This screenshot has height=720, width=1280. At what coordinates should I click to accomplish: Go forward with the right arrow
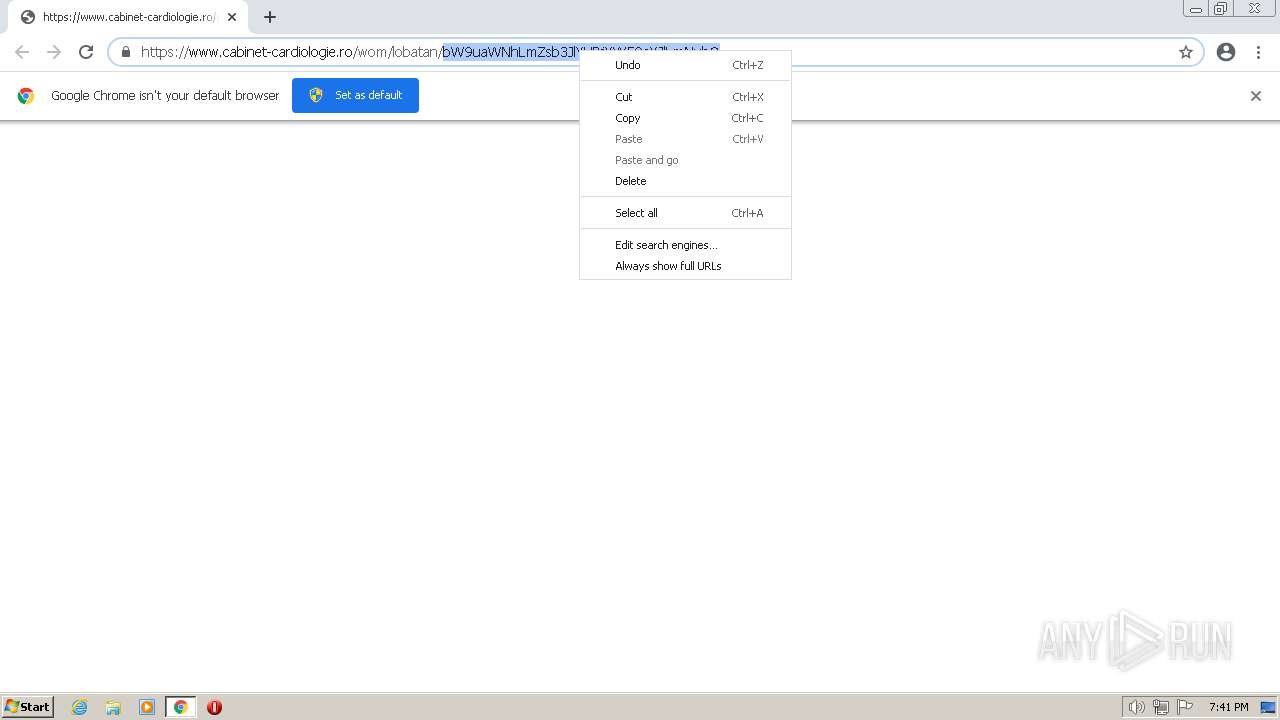(x=54, y=52)
